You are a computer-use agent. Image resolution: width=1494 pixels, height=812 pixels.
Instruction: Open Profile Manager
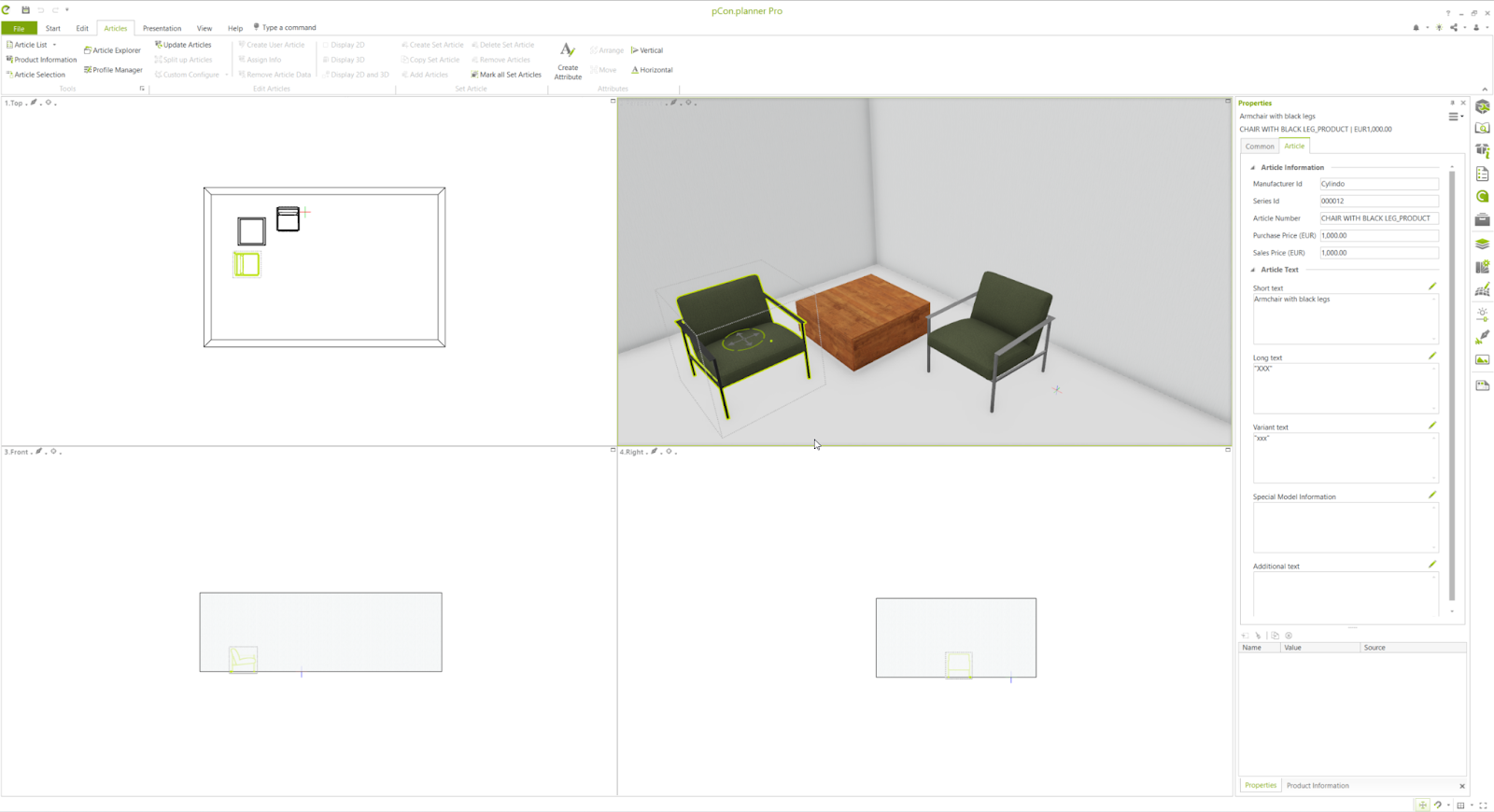click(x=113, y=70)
